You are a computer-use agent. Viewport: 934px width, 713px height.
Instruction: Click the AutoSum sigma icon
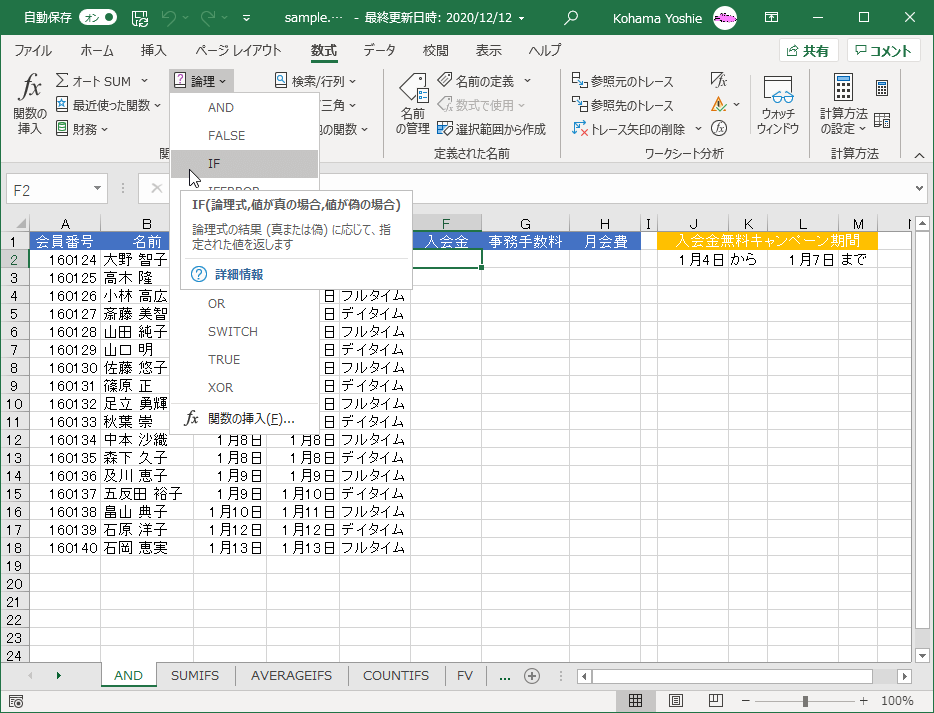pos(62,81)
